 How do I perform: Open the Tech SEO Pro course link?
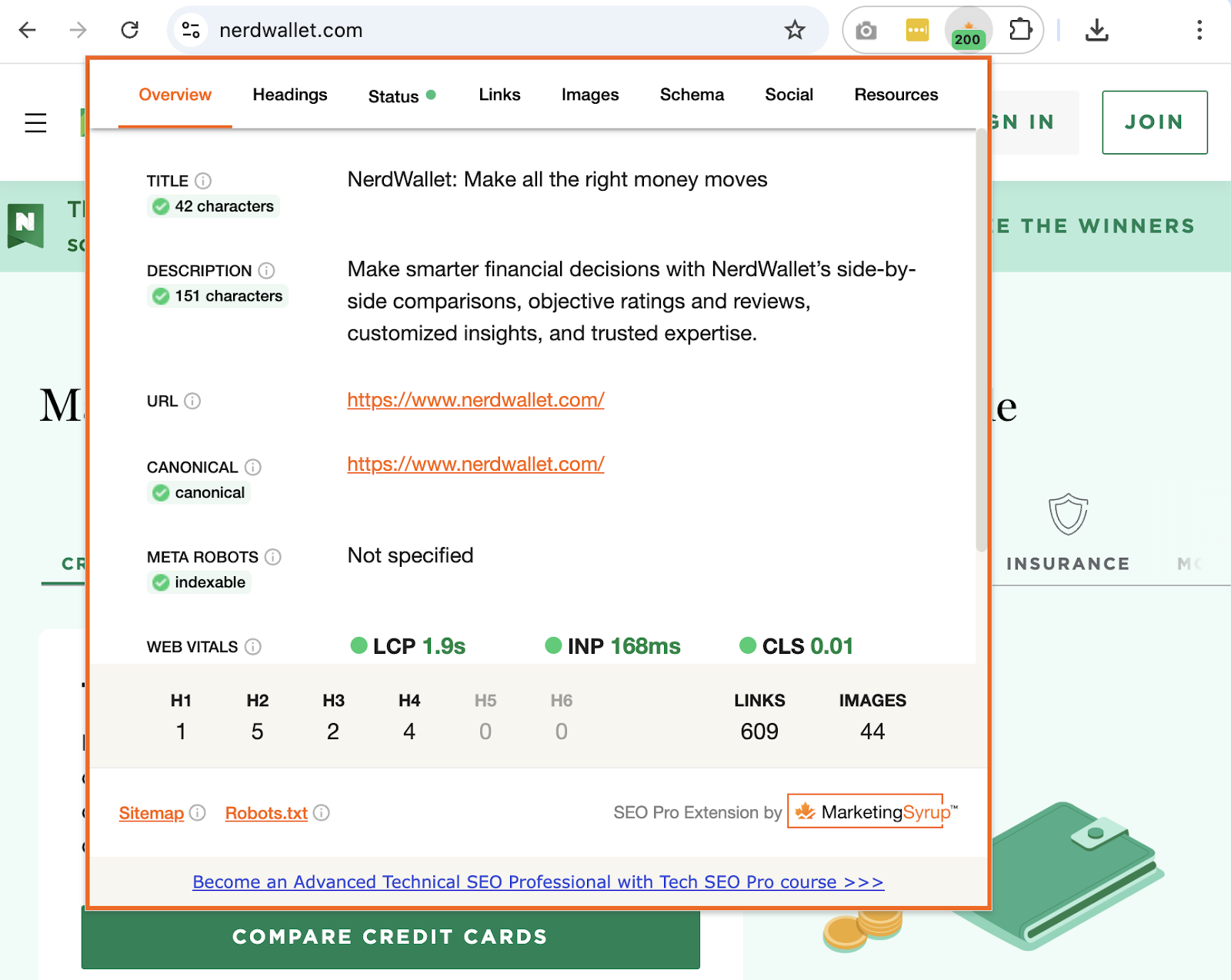(x=538, y=882)
